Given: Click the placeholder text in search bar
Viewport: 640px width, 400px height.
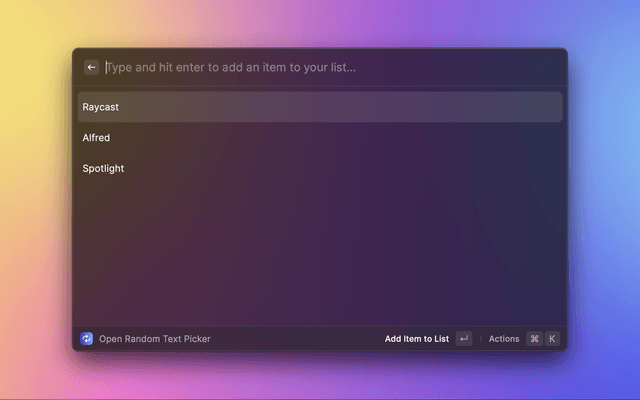Looking at the screenshot, I should point(231,67).
